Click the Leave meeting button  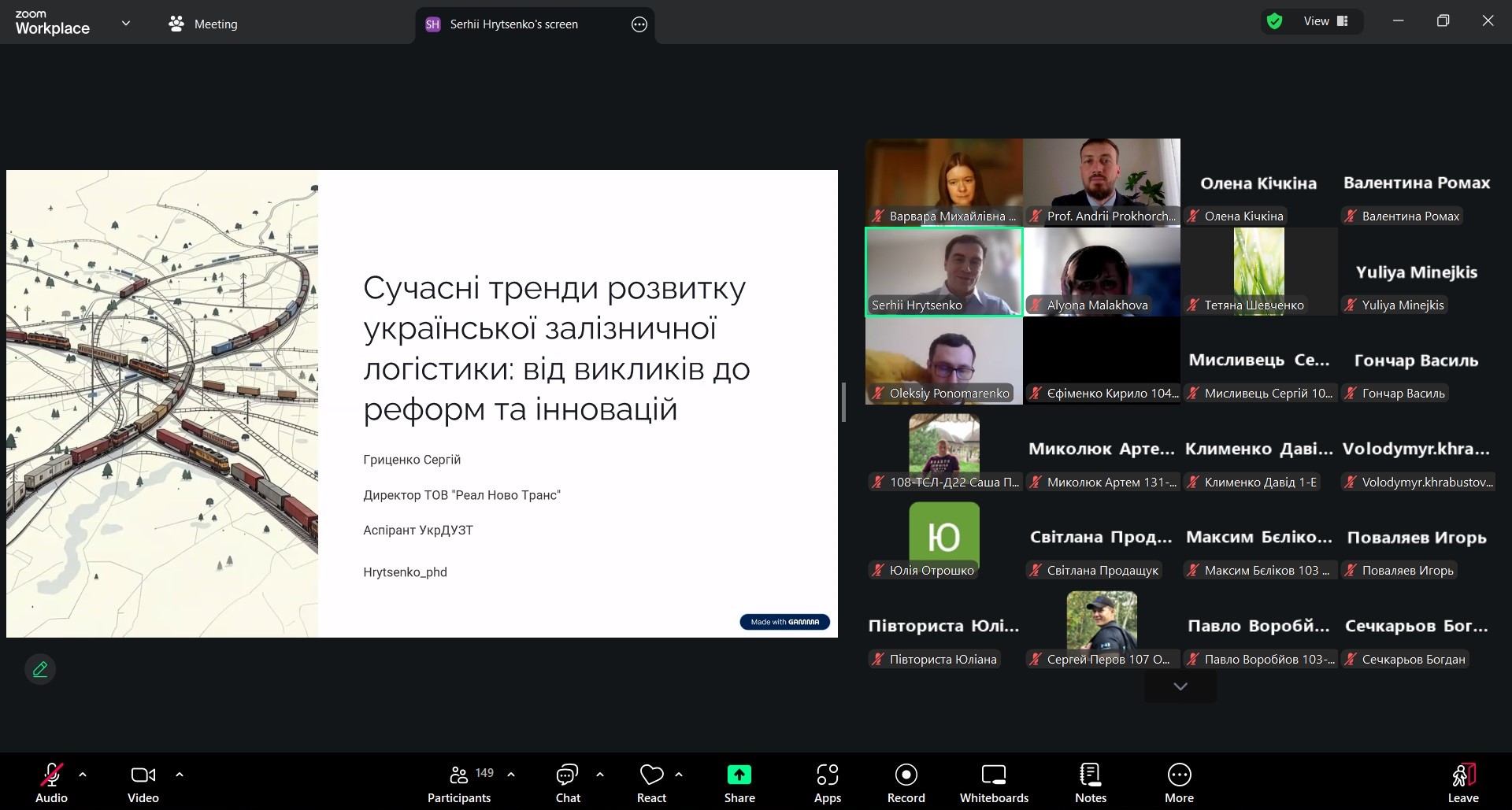click(x=1462, y=782)
